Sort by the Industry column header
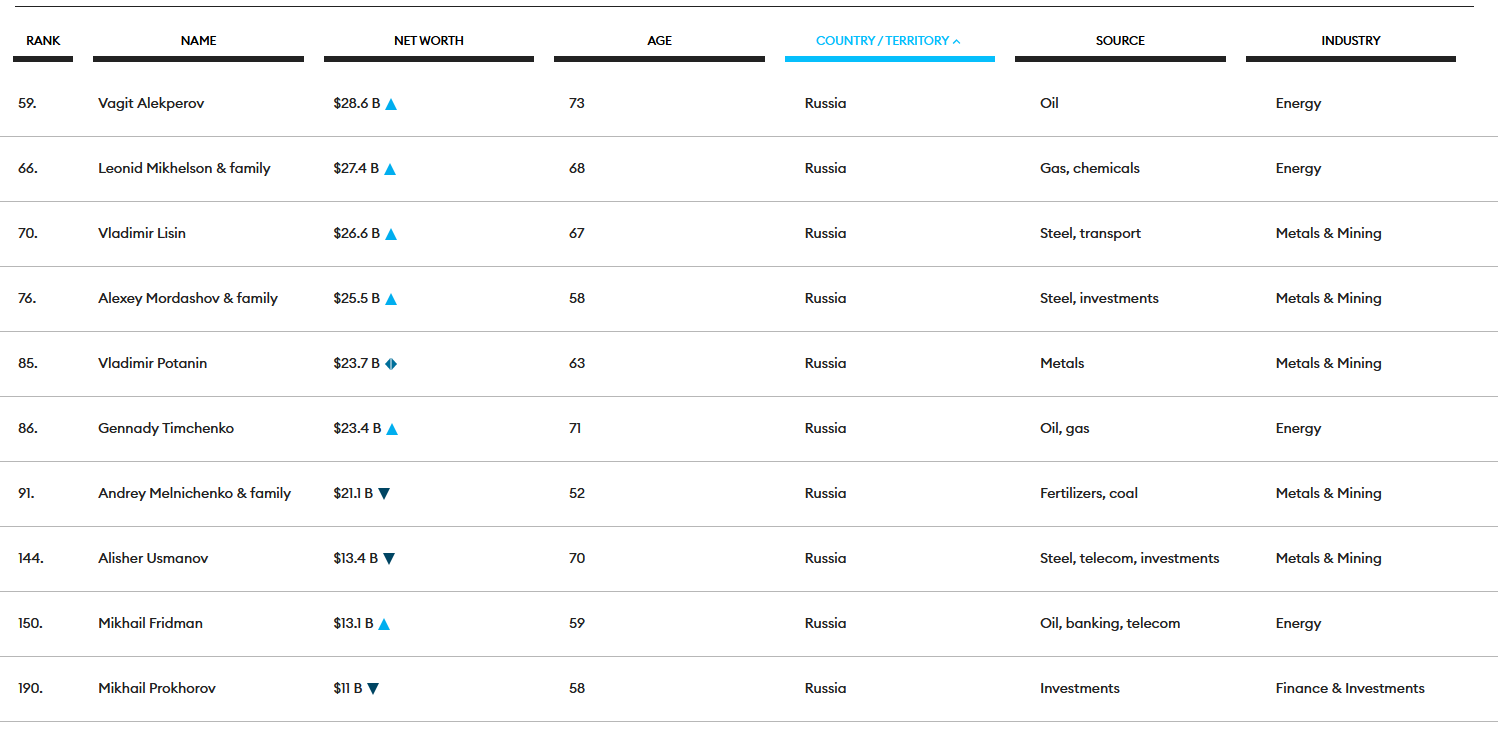This screenshot has width=1498, height=733. [x=1350, y=41]
